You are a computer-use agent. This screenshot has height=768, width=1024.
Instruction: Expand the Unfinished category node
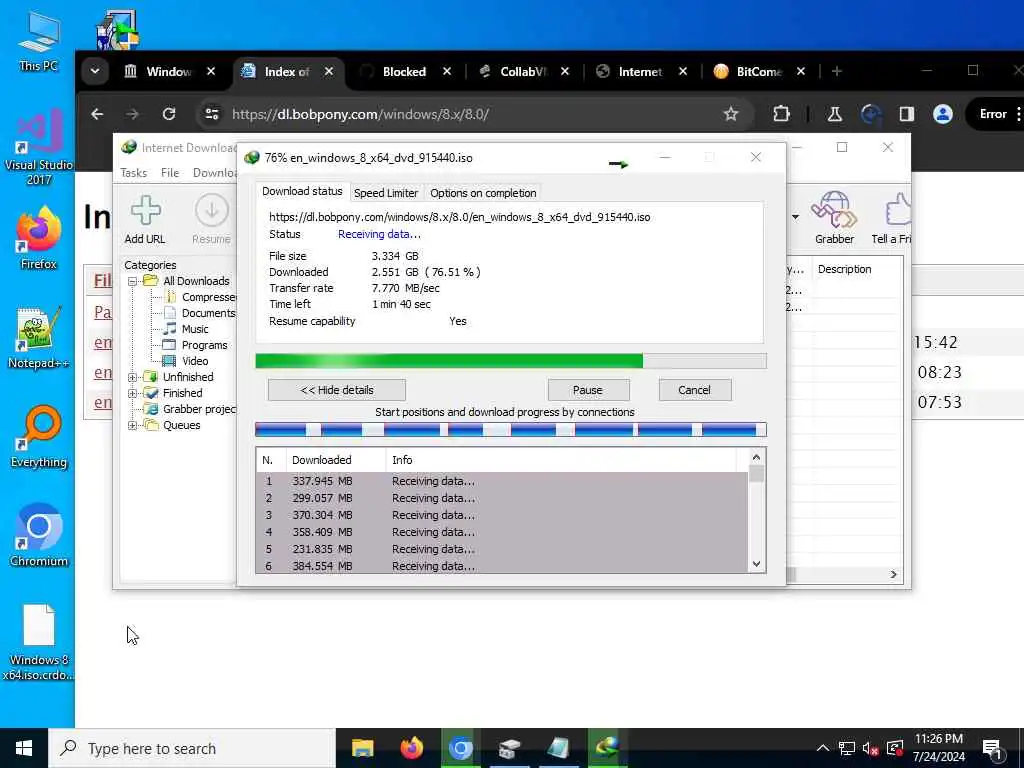click(133, 377)
